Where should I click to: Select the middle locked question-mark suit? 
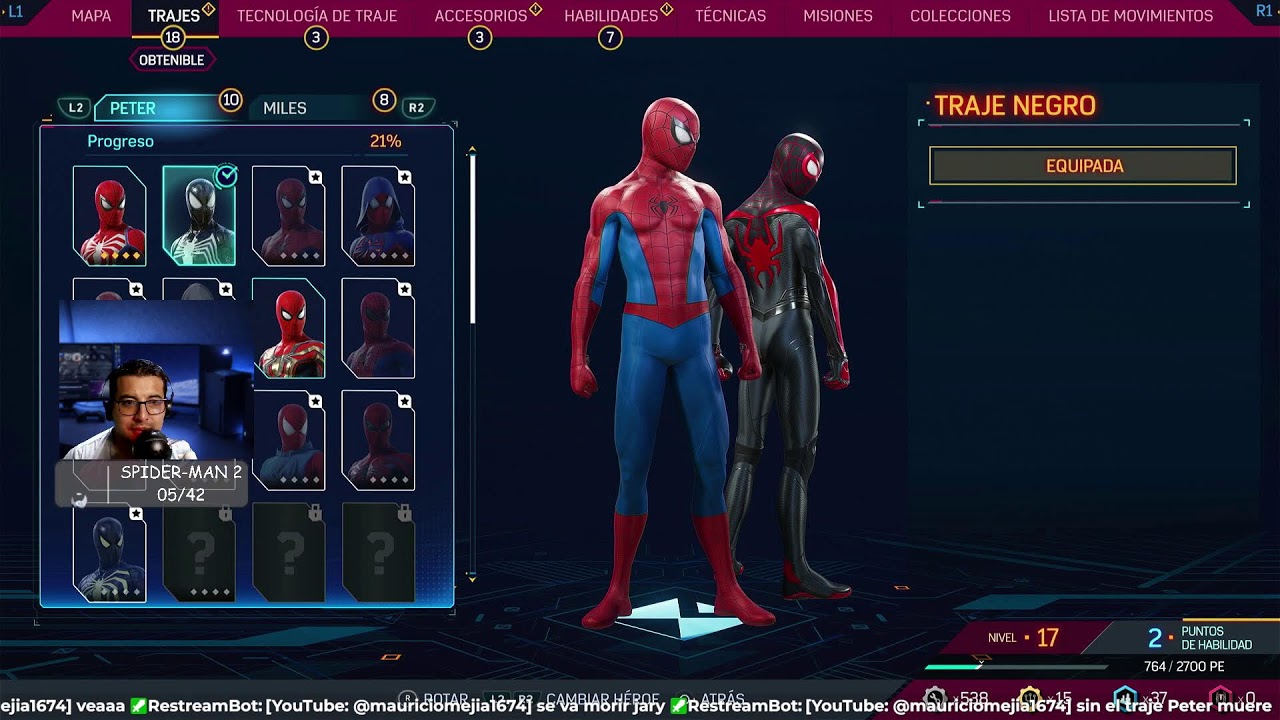tap(288, 552)
